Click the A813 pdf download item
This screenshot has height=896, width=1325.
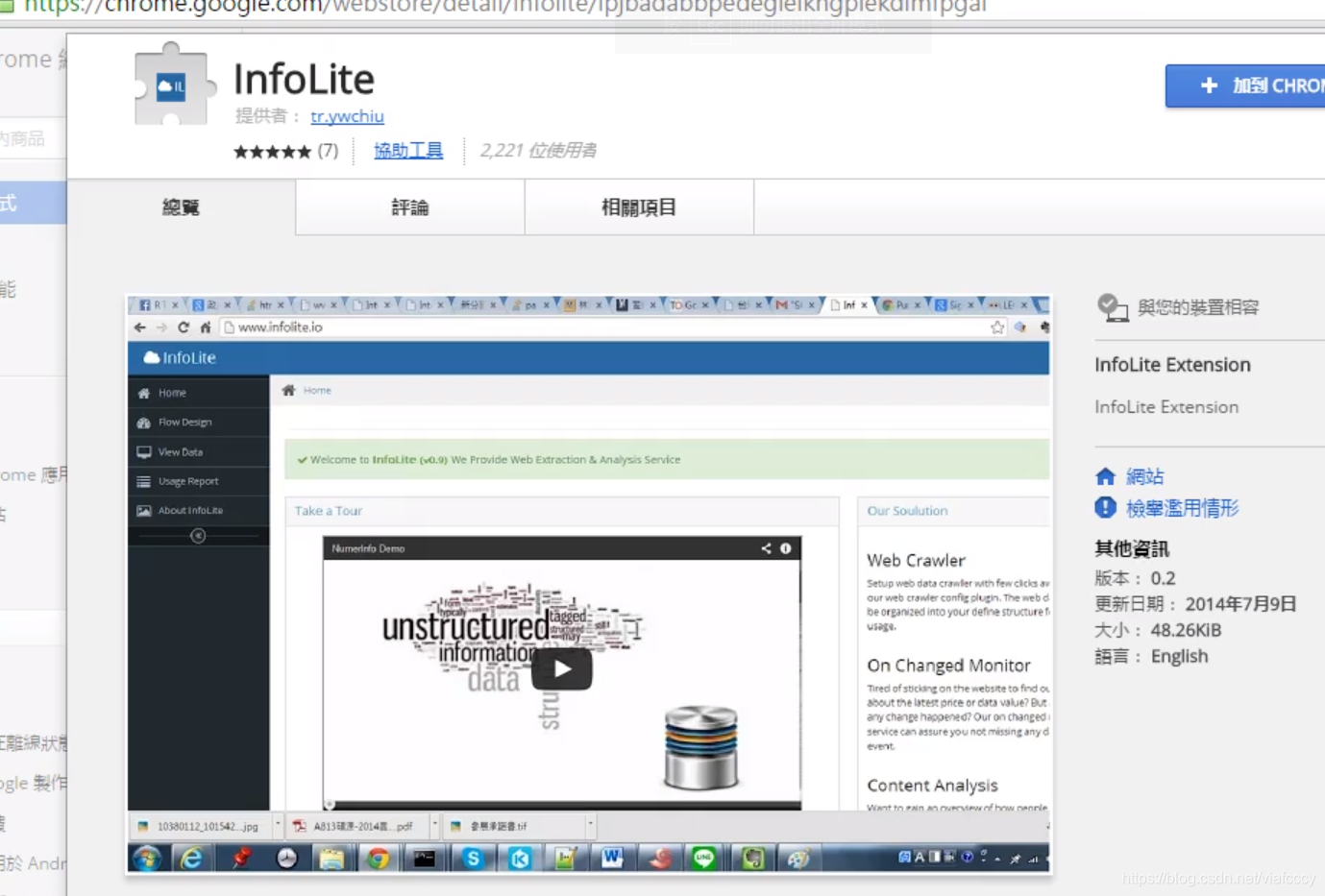[356, 826]
